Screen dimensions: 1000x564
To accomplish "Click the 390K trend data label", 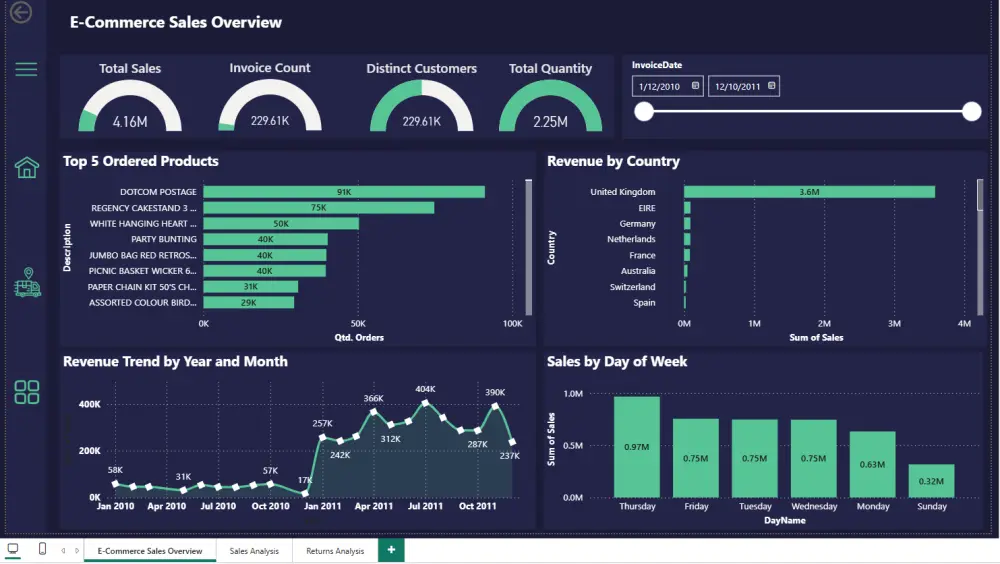I will click(495, 392).
